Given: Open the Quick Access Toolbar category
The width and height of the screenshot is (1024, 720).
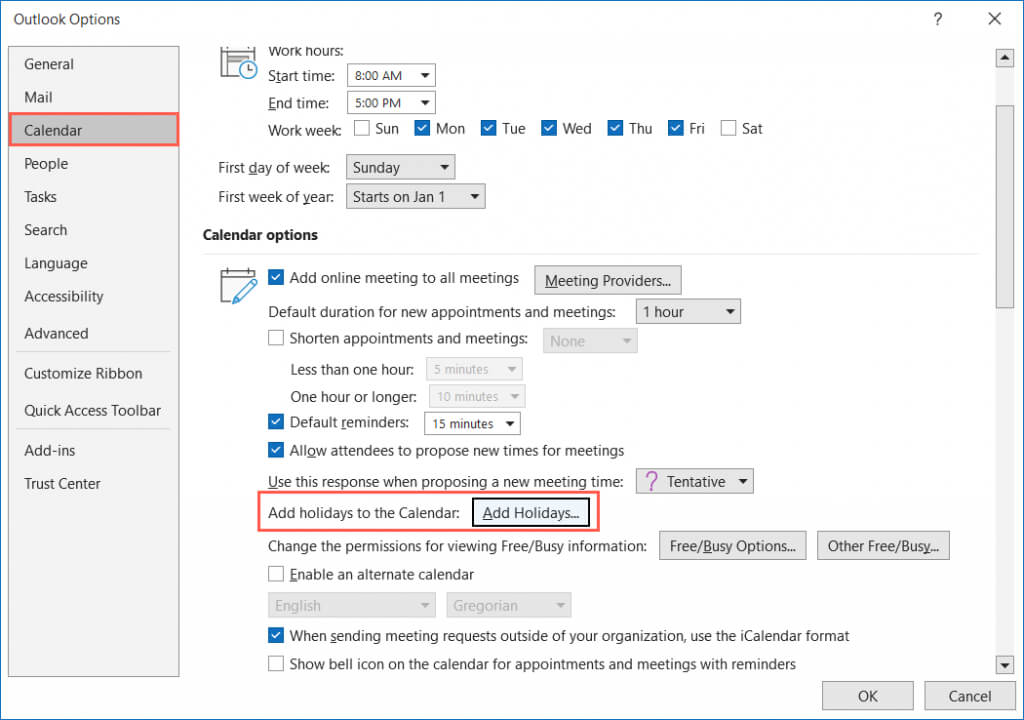Looking at the screenshot, I should 93,410.
